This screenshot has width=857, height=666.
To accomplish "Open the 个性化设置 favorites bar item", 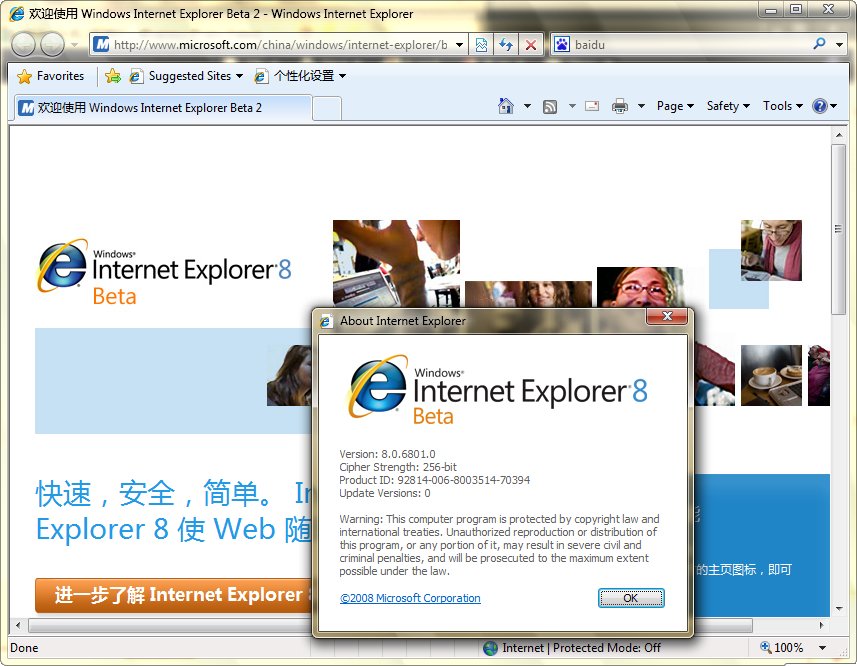I will point(300,76).
